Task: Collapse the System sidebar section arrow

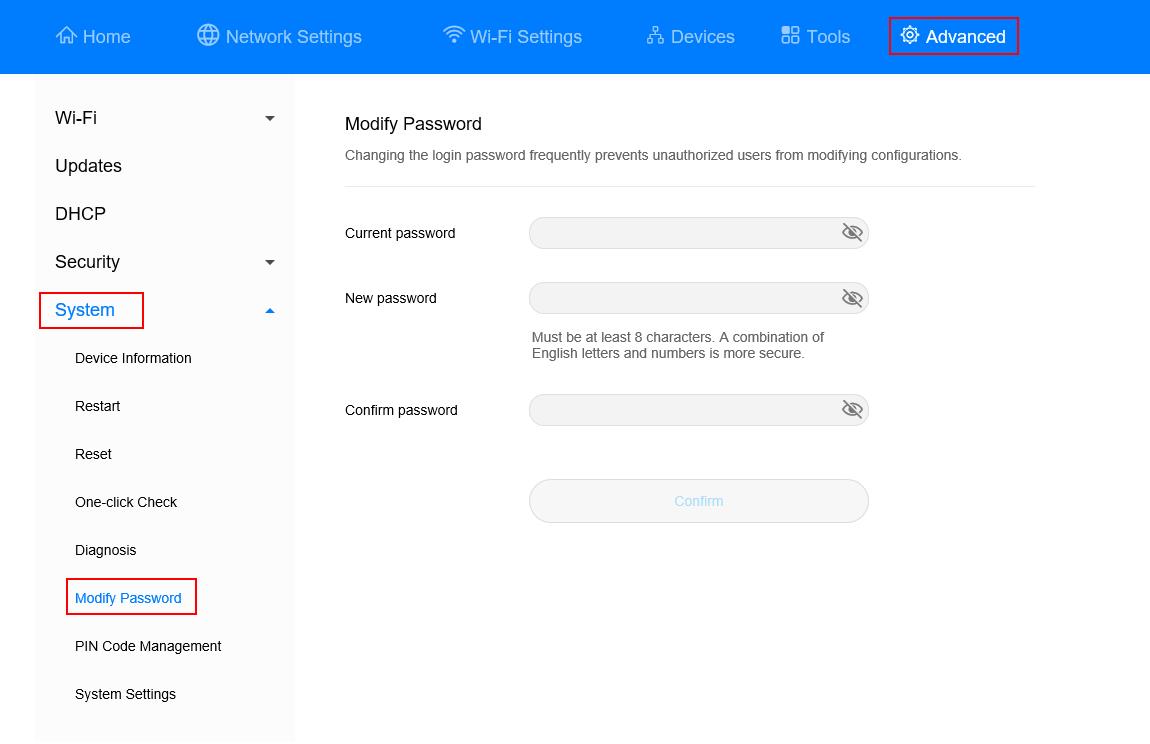Action: pyautogui.click(x=269, y=311)
